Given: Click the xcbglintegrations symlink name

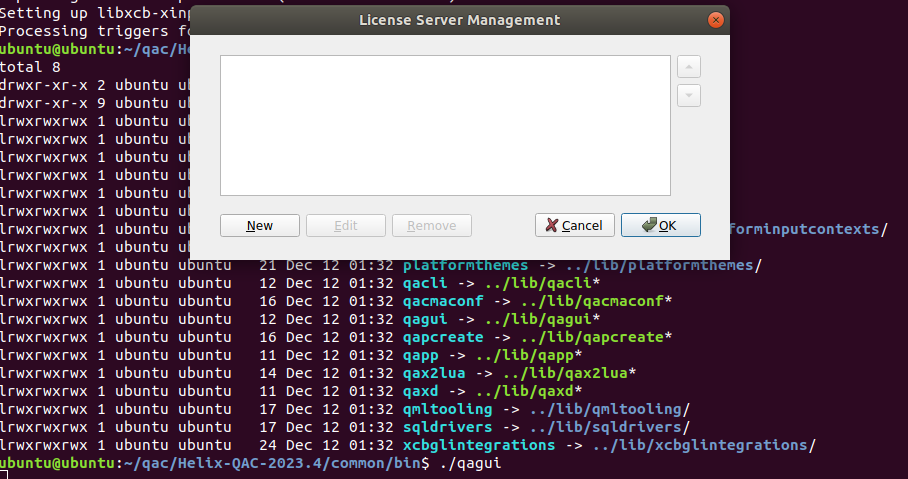Looking at the screenshot, I should (478, 444).
